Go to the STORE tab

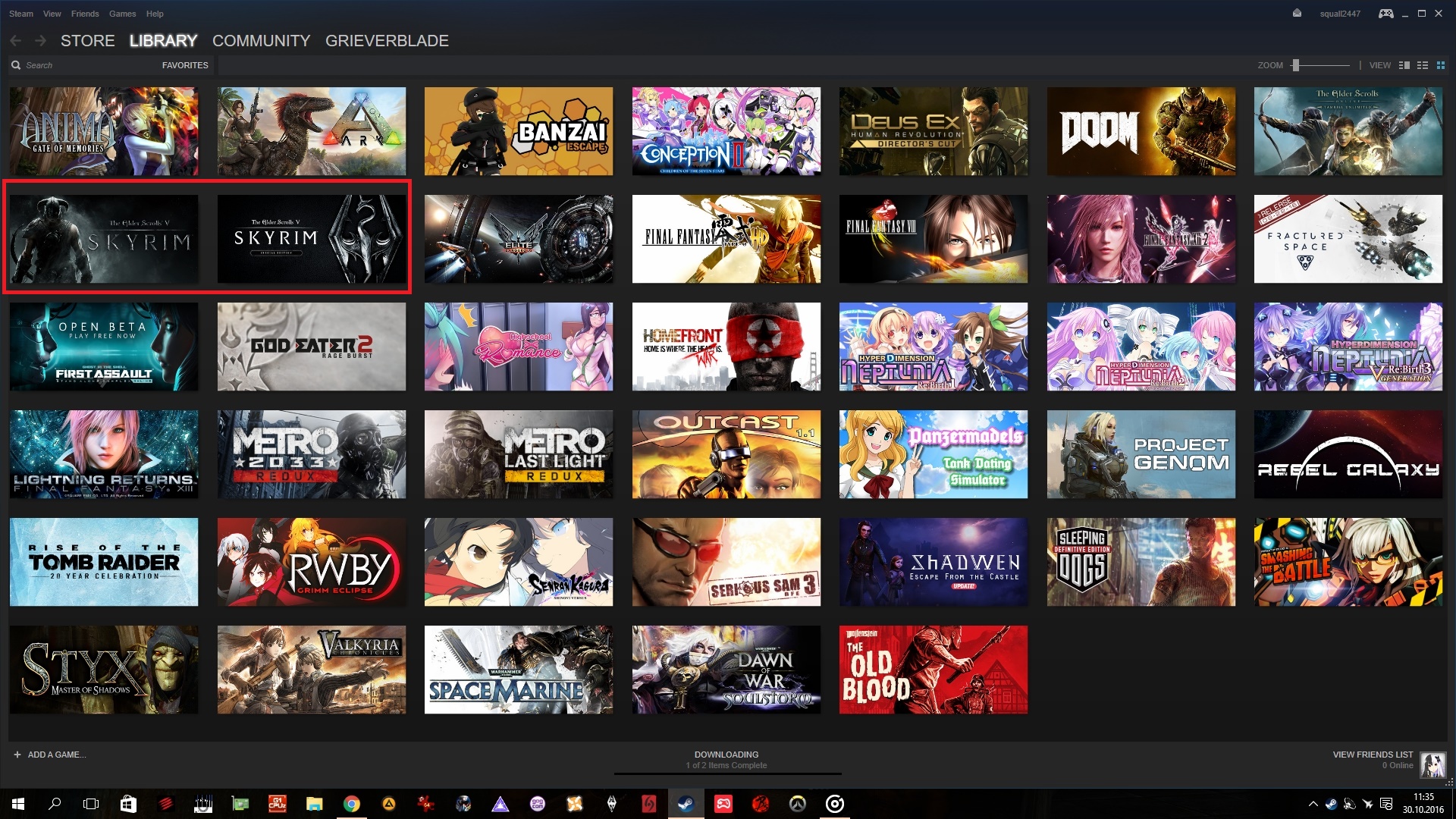click(88, 41)
